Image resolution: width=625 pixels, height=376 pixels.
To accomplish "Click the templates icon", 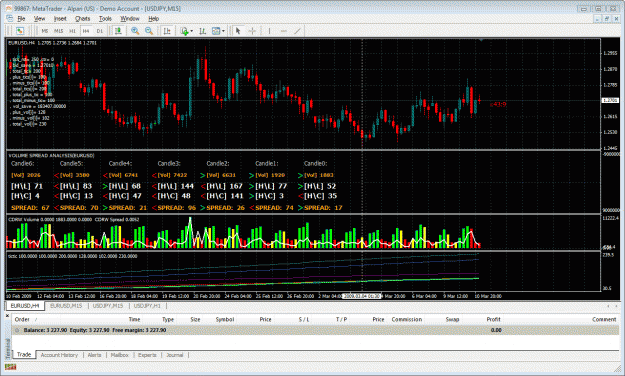I will [216, 31].
